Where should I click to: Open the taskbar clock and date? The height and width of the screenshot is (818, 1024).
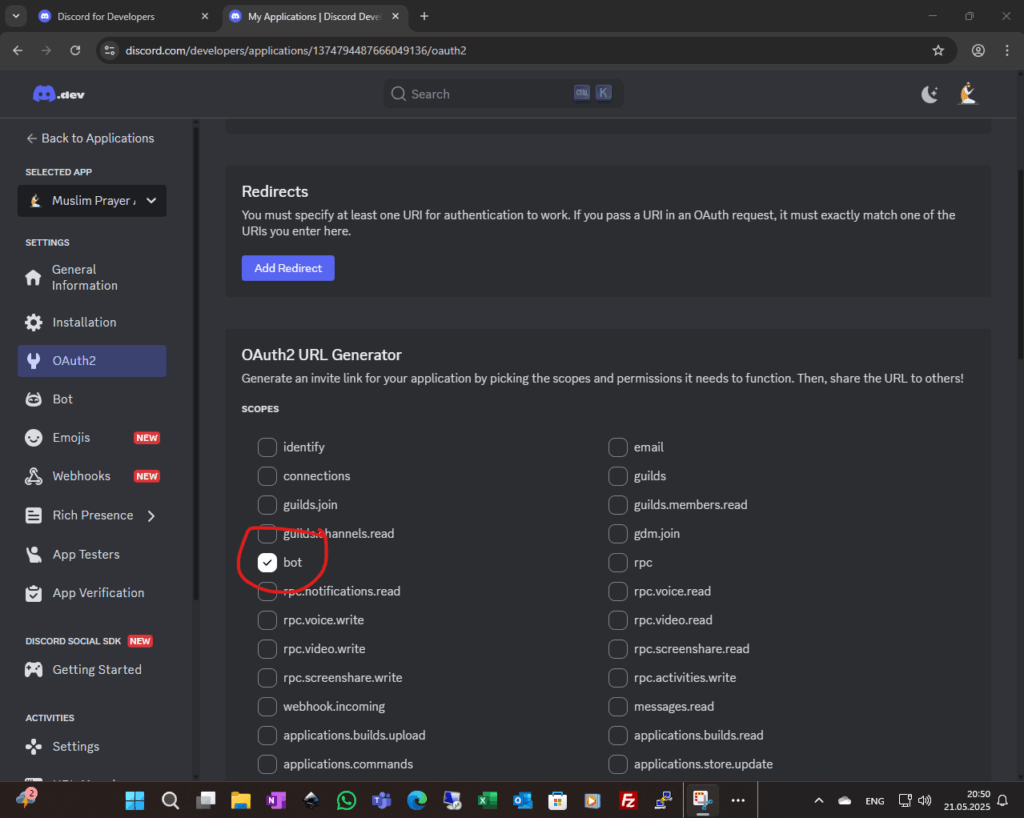[967, 800]
